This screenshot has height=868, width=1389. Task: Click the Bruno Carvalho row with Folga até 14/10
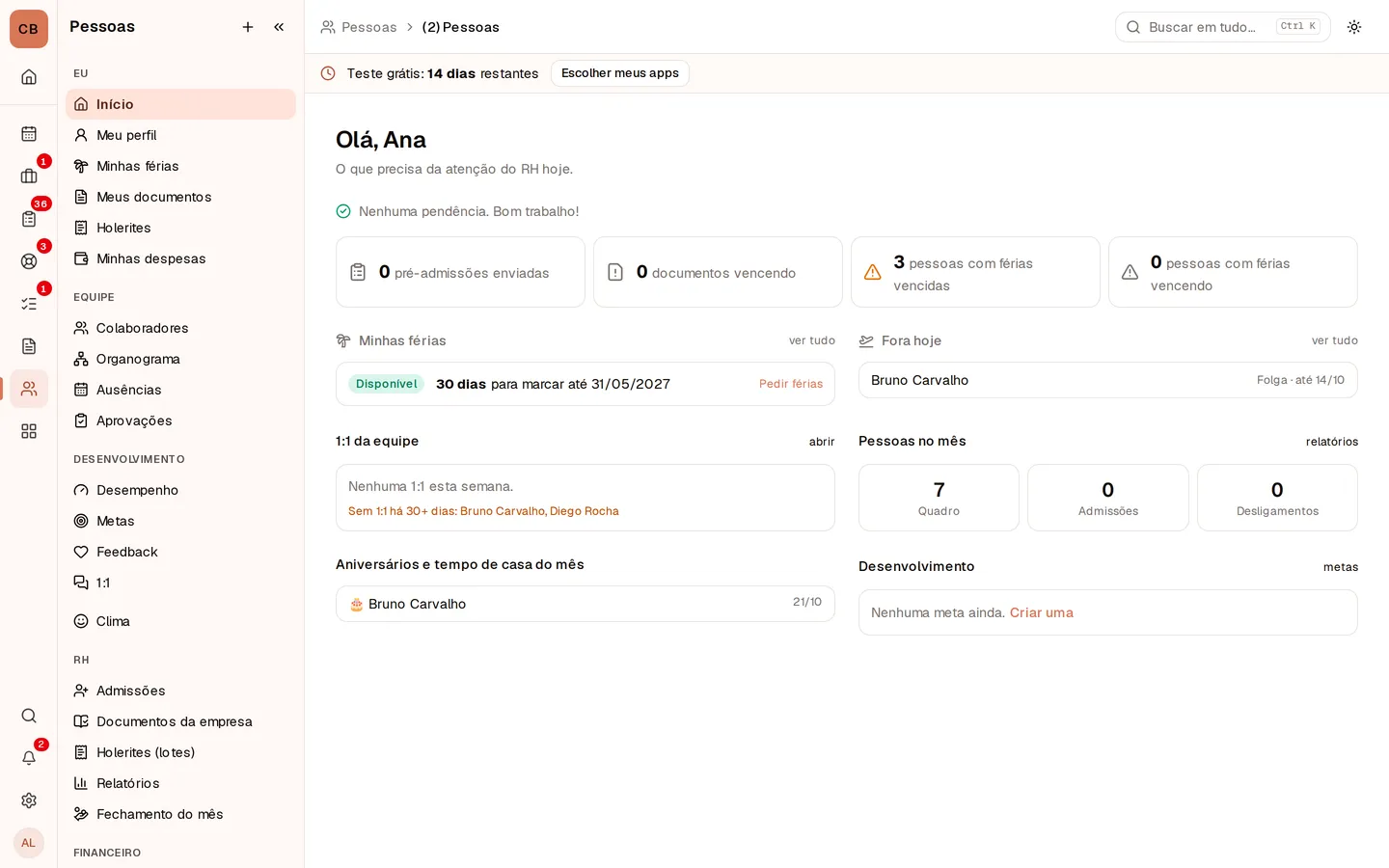1108,380
